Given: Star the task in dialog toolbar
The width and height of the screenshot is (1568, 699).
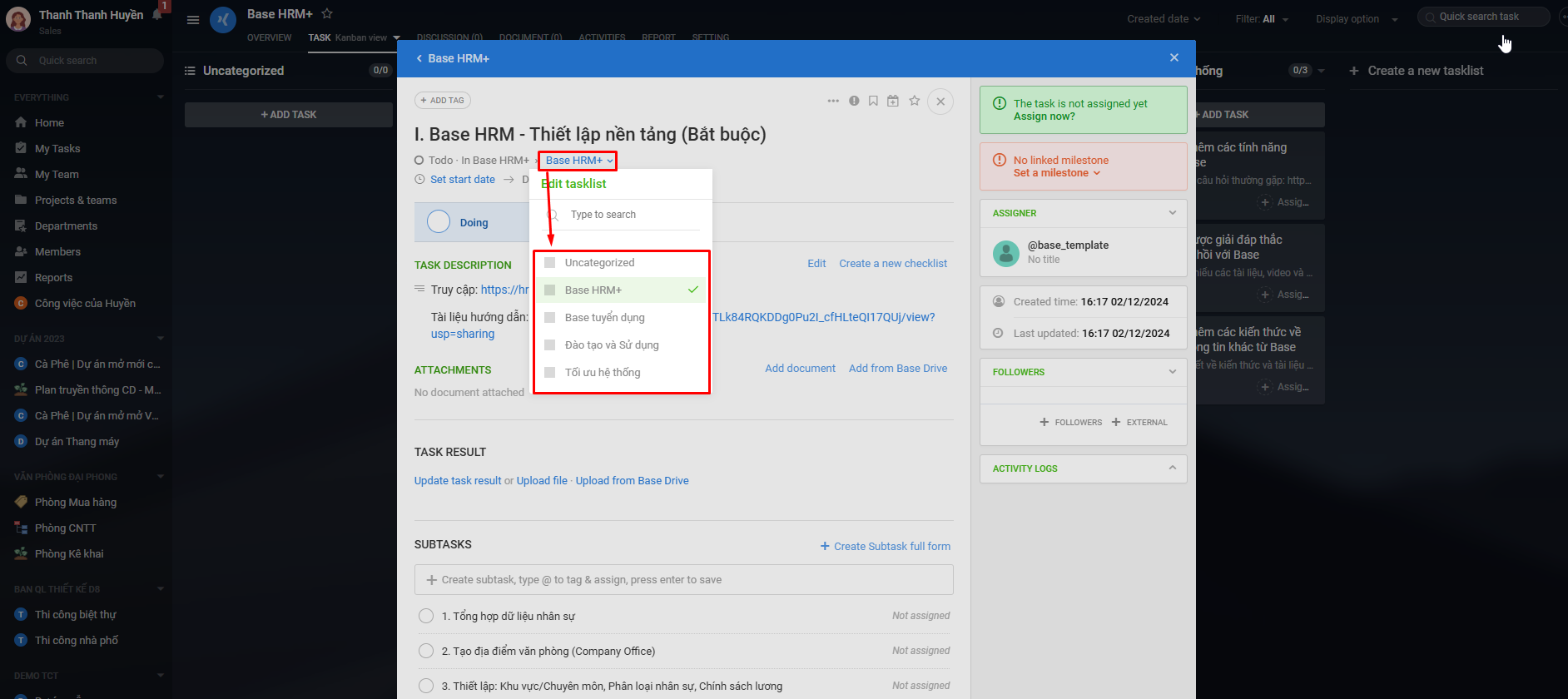Looking at the screenshot, I should click(915, 101).
